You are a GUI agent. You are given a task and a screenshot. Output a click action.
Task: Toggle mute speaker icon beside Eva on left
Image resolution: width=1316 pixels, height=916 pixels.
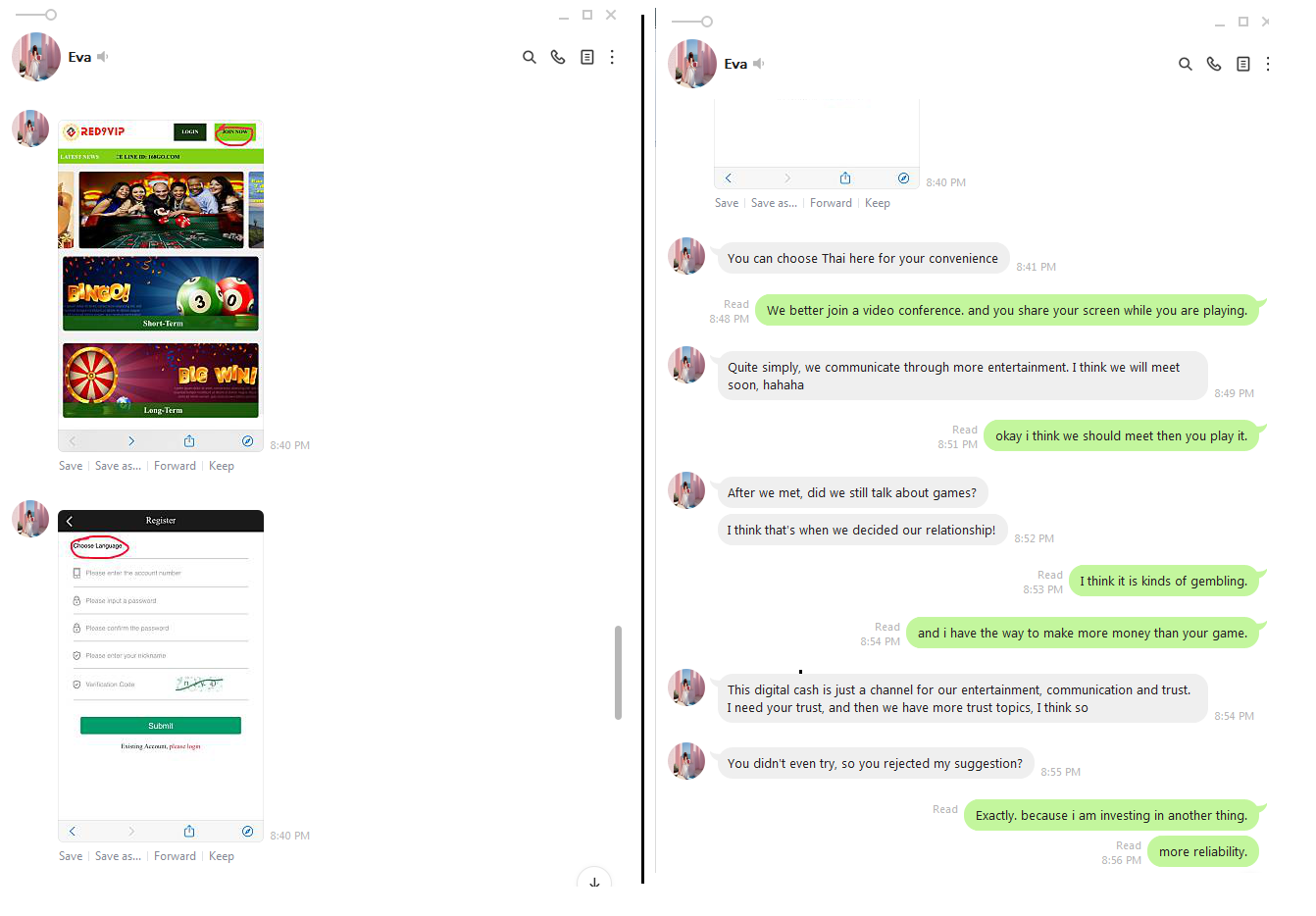[x=102, y=57]
